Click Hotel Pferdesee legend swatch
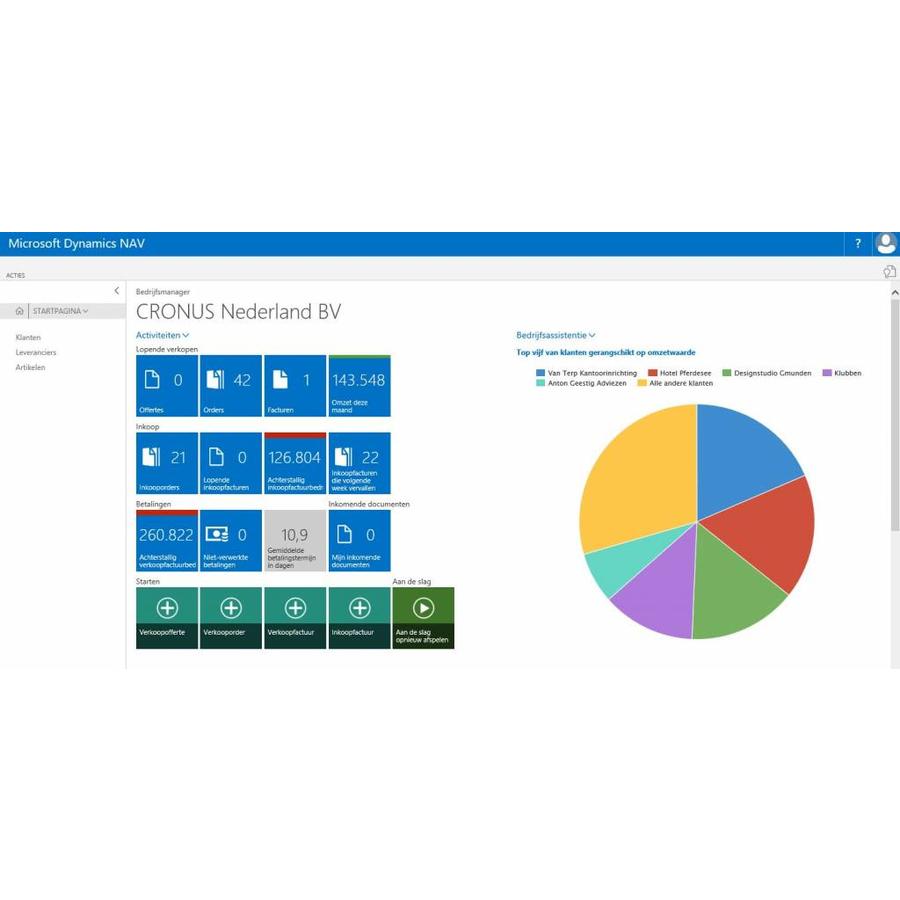 pos(653,373)
